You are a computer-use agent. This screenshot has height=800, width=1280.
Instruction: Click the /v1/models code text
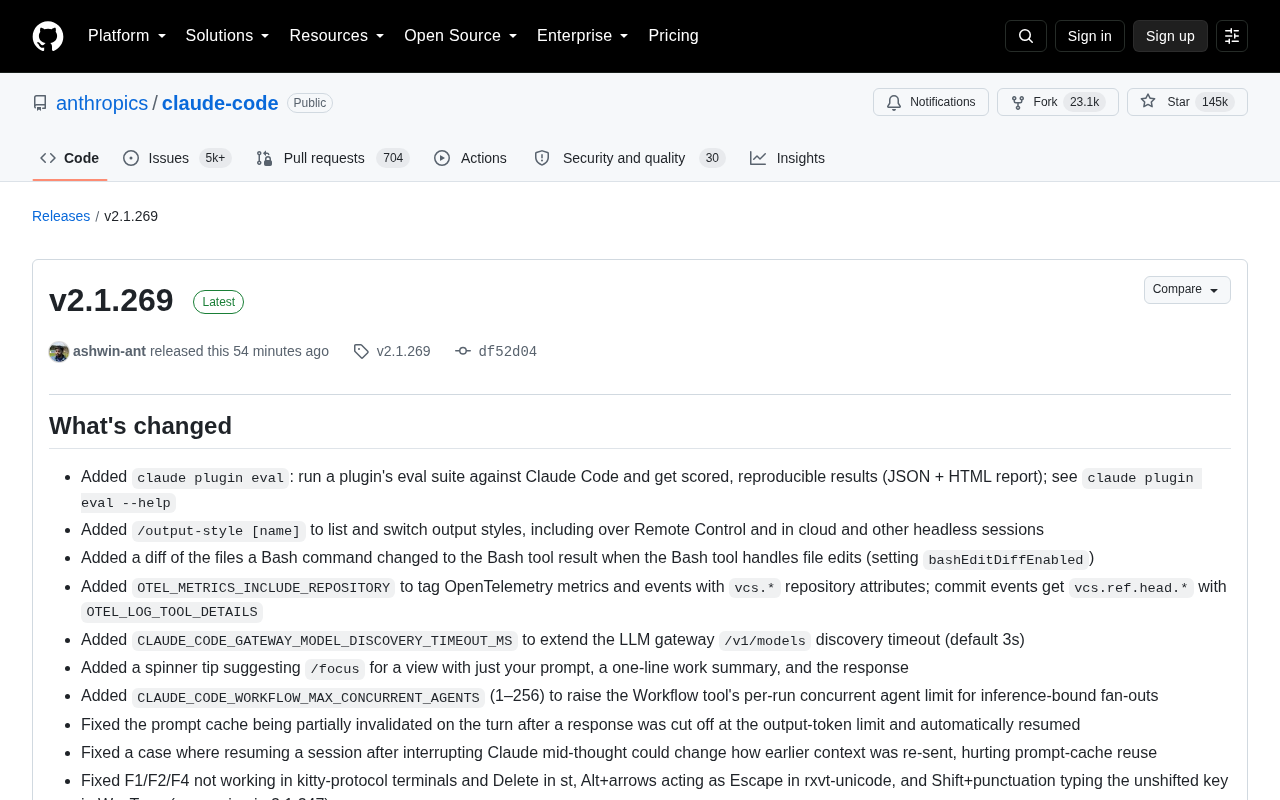coord(765,641)
